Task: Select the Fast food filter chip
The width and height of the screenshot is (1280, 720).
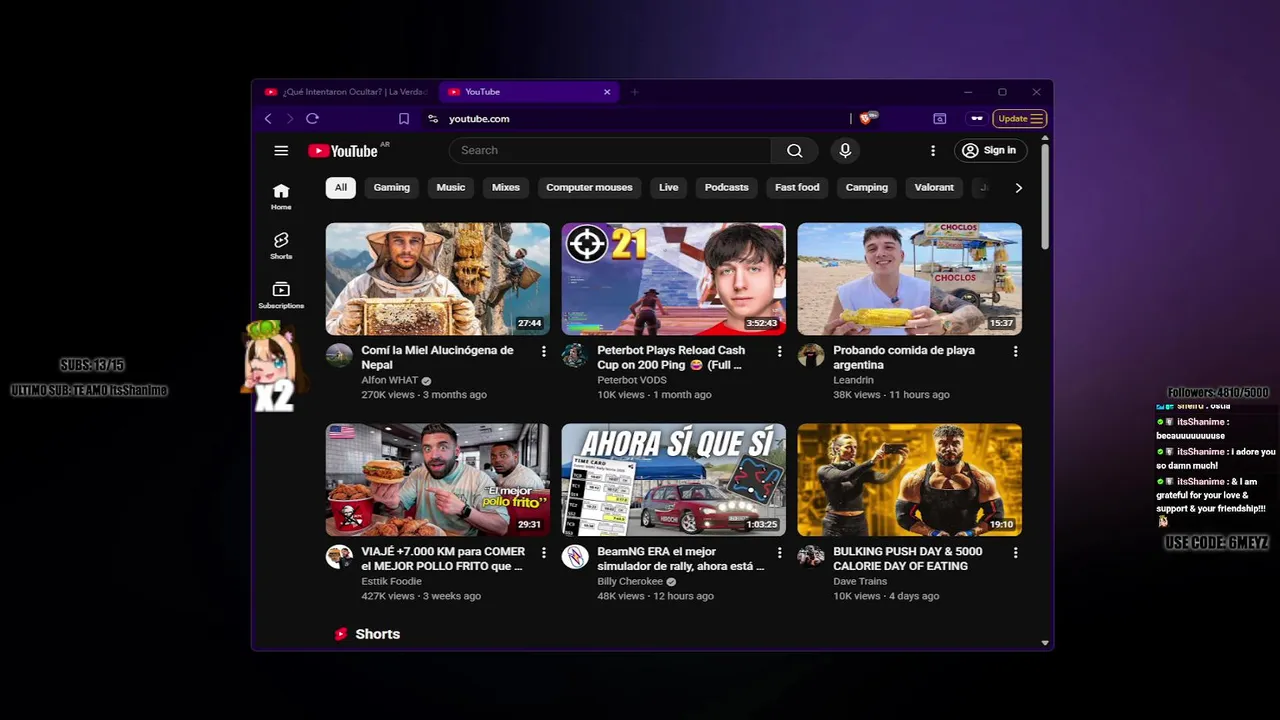Action: point(797,187)
